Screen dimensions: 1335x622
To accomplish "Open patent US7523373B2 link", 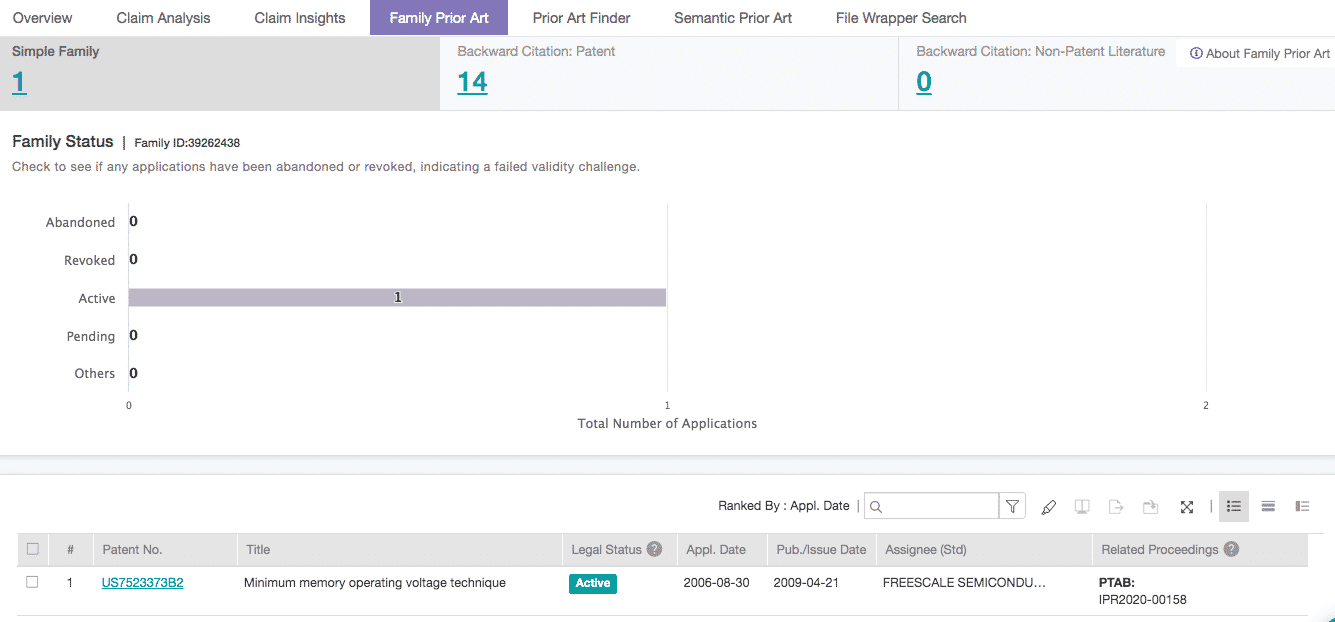I will pyautogui.click(x=142, y=583).
